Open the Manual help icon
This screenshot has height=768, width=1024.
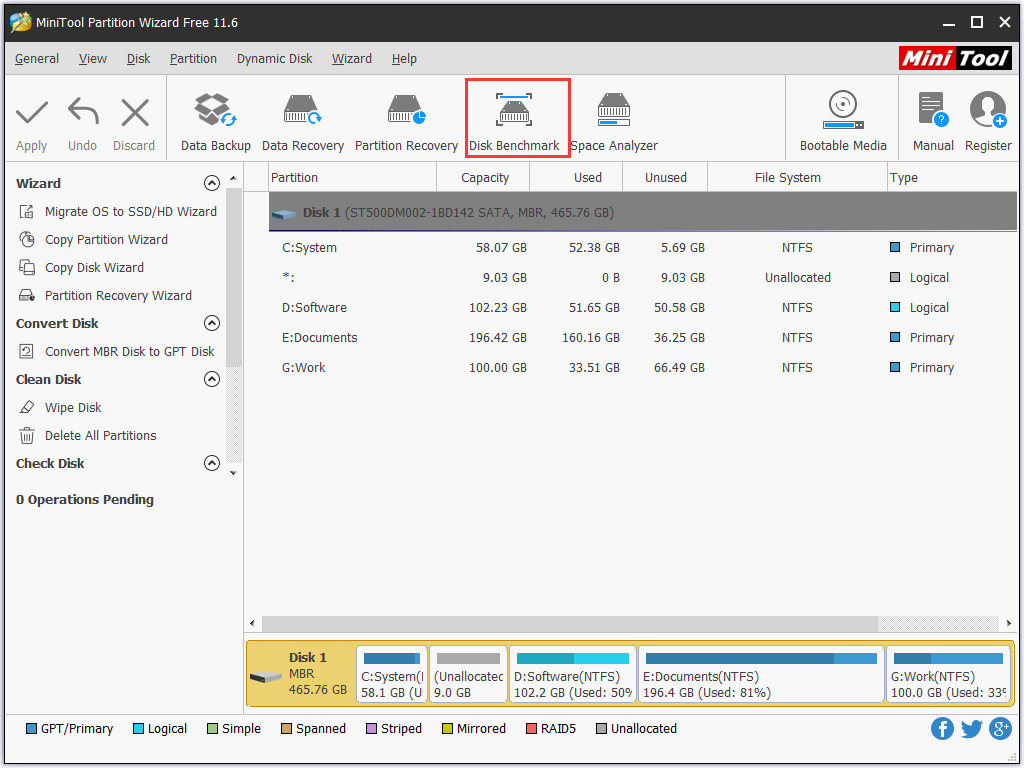point(933,109)
